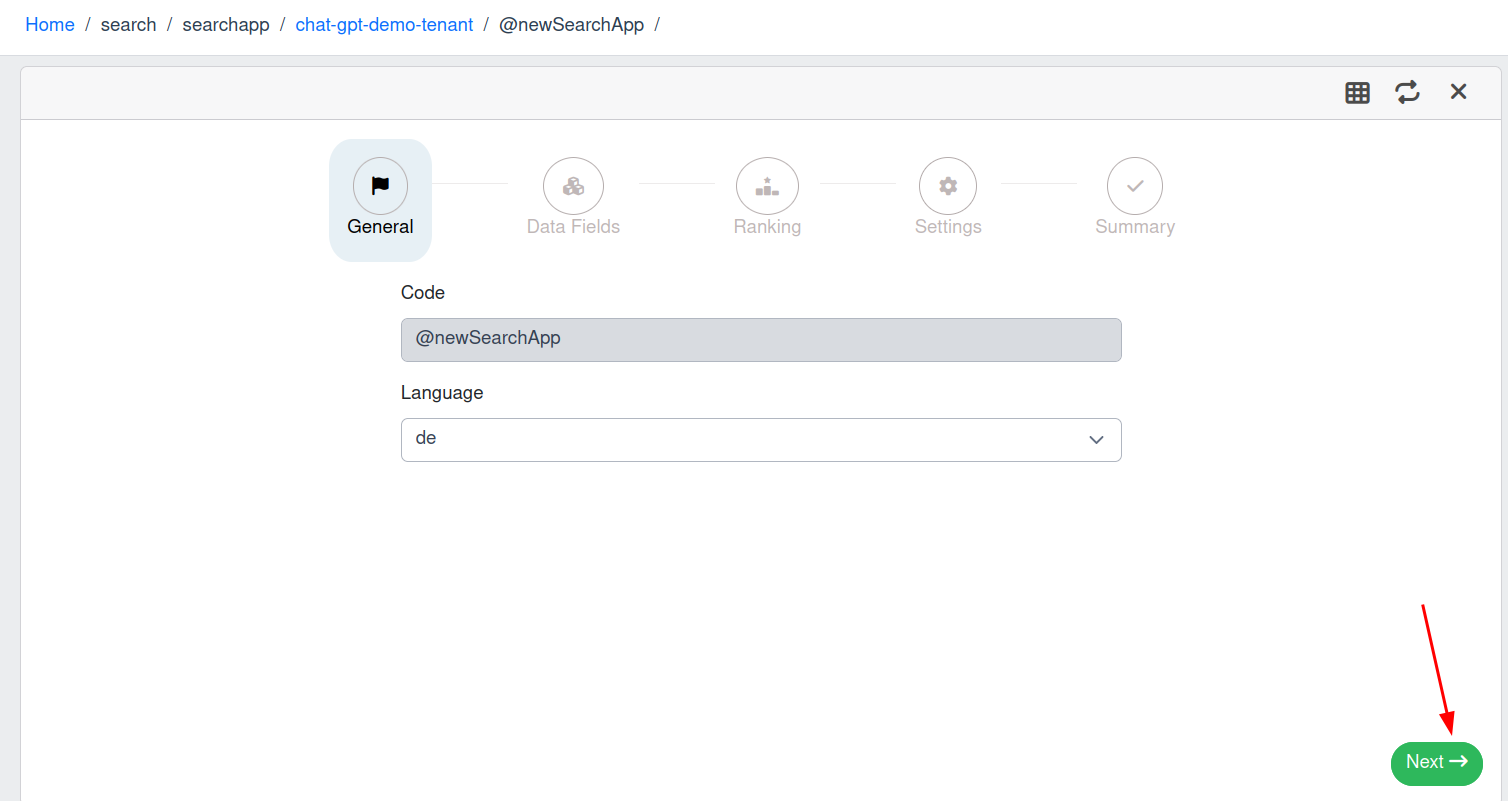Click the @newSearchApp breadcrumb text
Viewport: 1508px width, 801px height.
(571, 25)
